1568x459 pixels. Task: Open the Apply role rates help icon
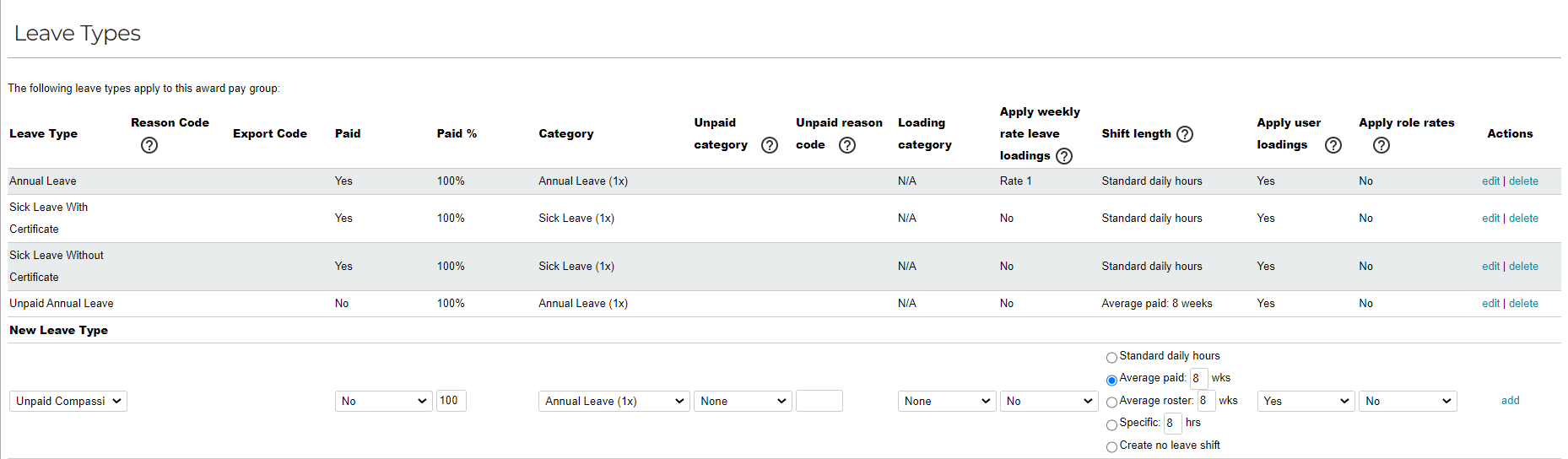pyautogui.click(x=1381, y=145)
